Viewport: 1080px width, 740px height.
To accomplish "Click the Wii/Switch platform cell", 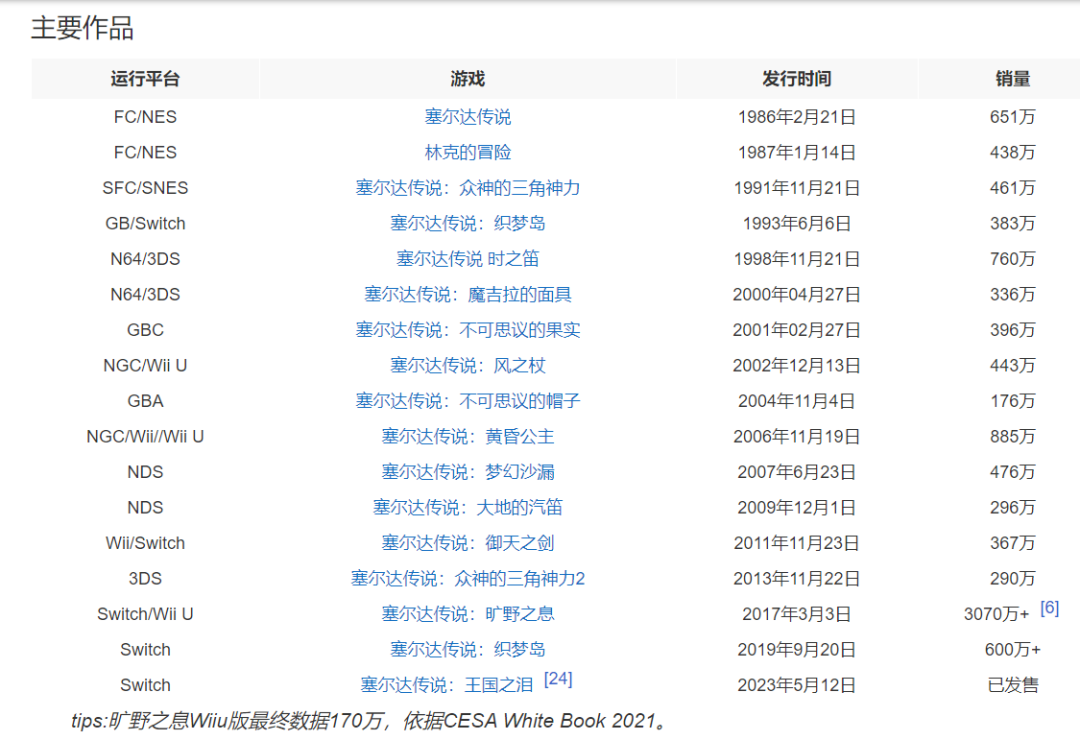I will pyautogui.click(x=145, y=542).
